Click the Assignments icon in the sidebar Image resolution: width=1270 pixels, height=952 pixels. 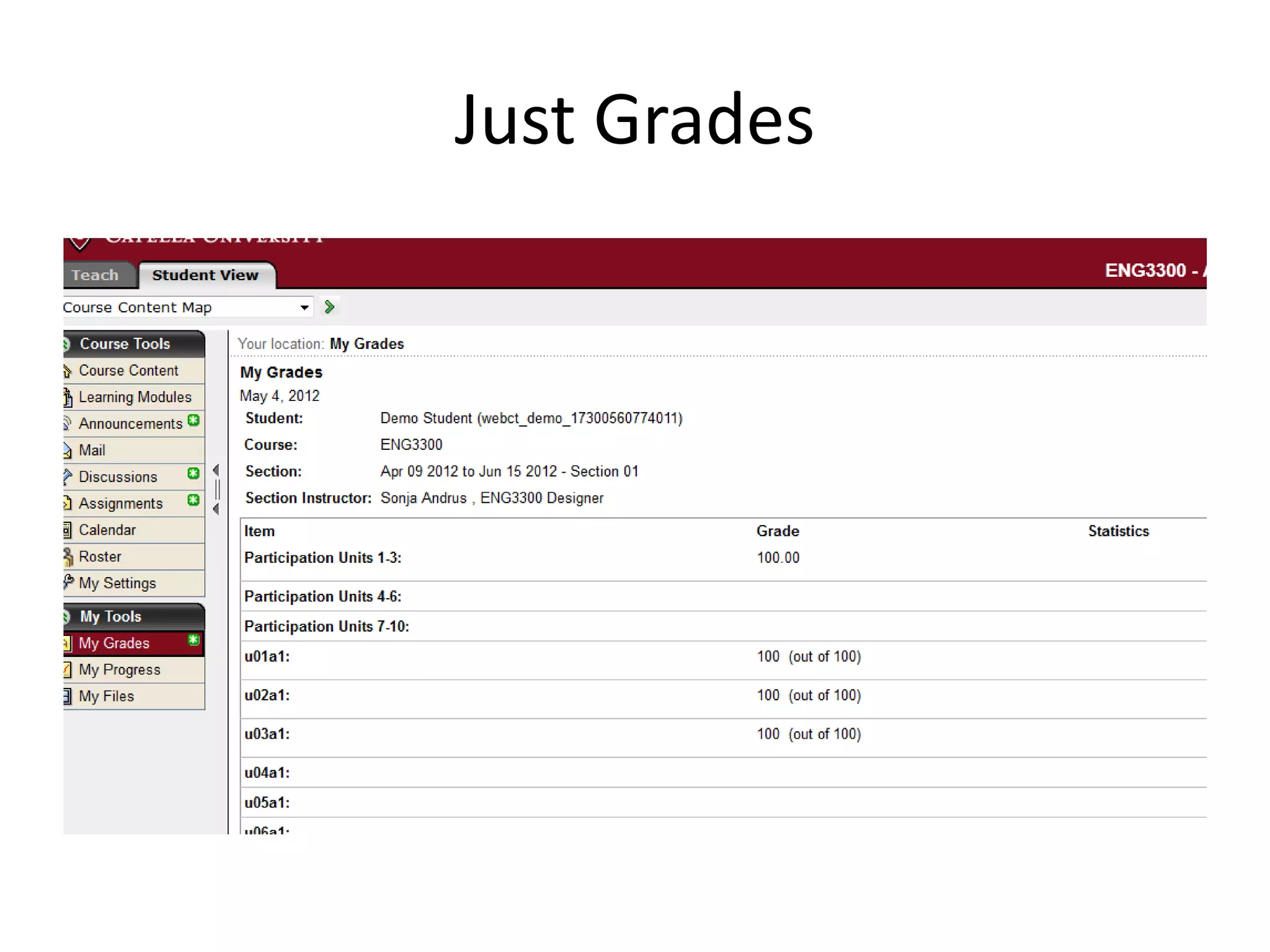[67, 503]
